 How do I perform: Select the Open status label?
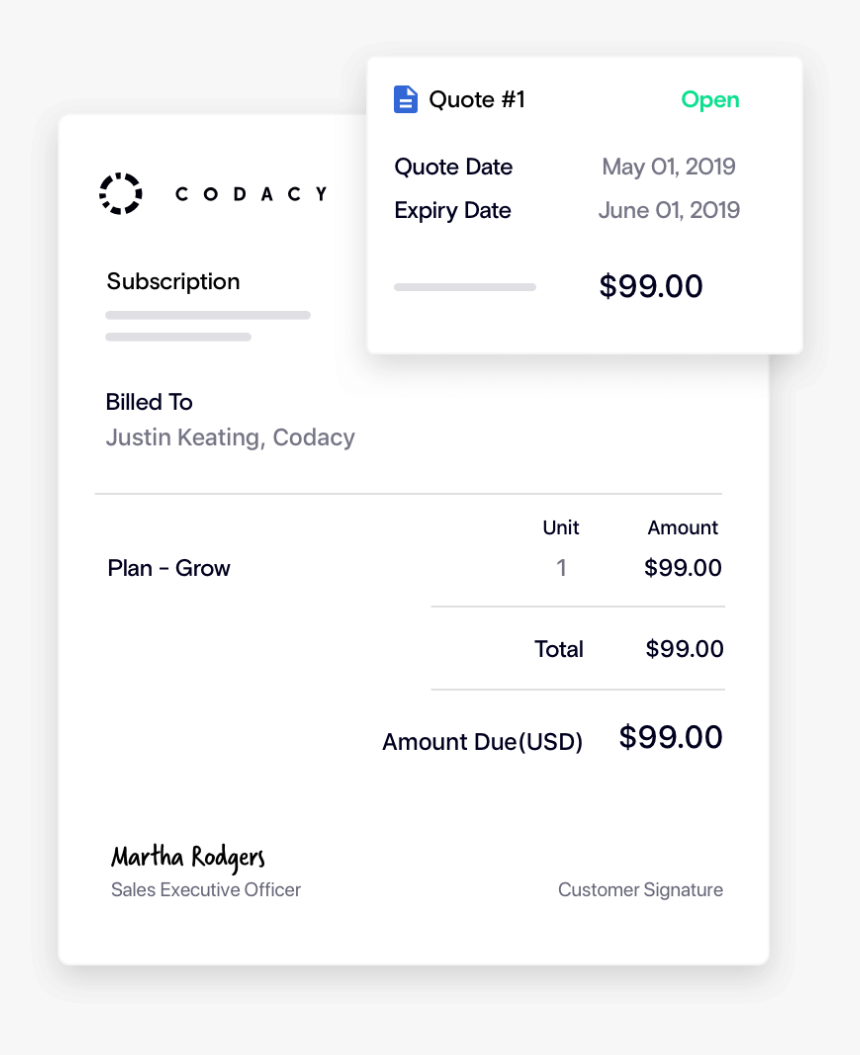710,100
